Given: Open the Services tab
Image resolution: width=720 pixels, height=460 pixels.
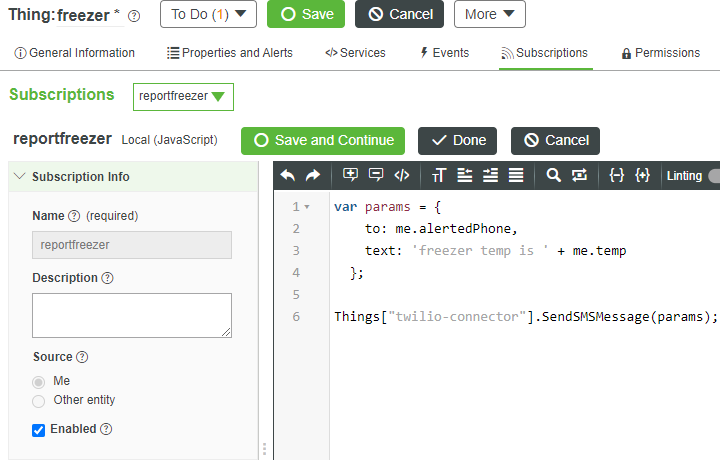Looking at the screenshot, I should [x=355, y=53].
